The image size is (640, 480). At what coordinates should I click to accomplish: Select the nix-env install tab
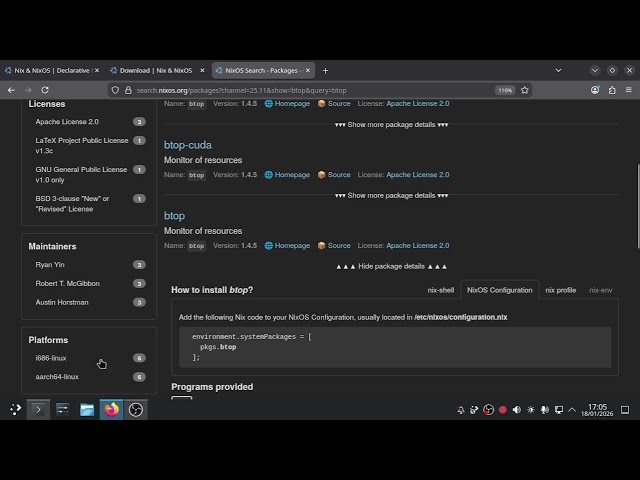coord(600,290)
